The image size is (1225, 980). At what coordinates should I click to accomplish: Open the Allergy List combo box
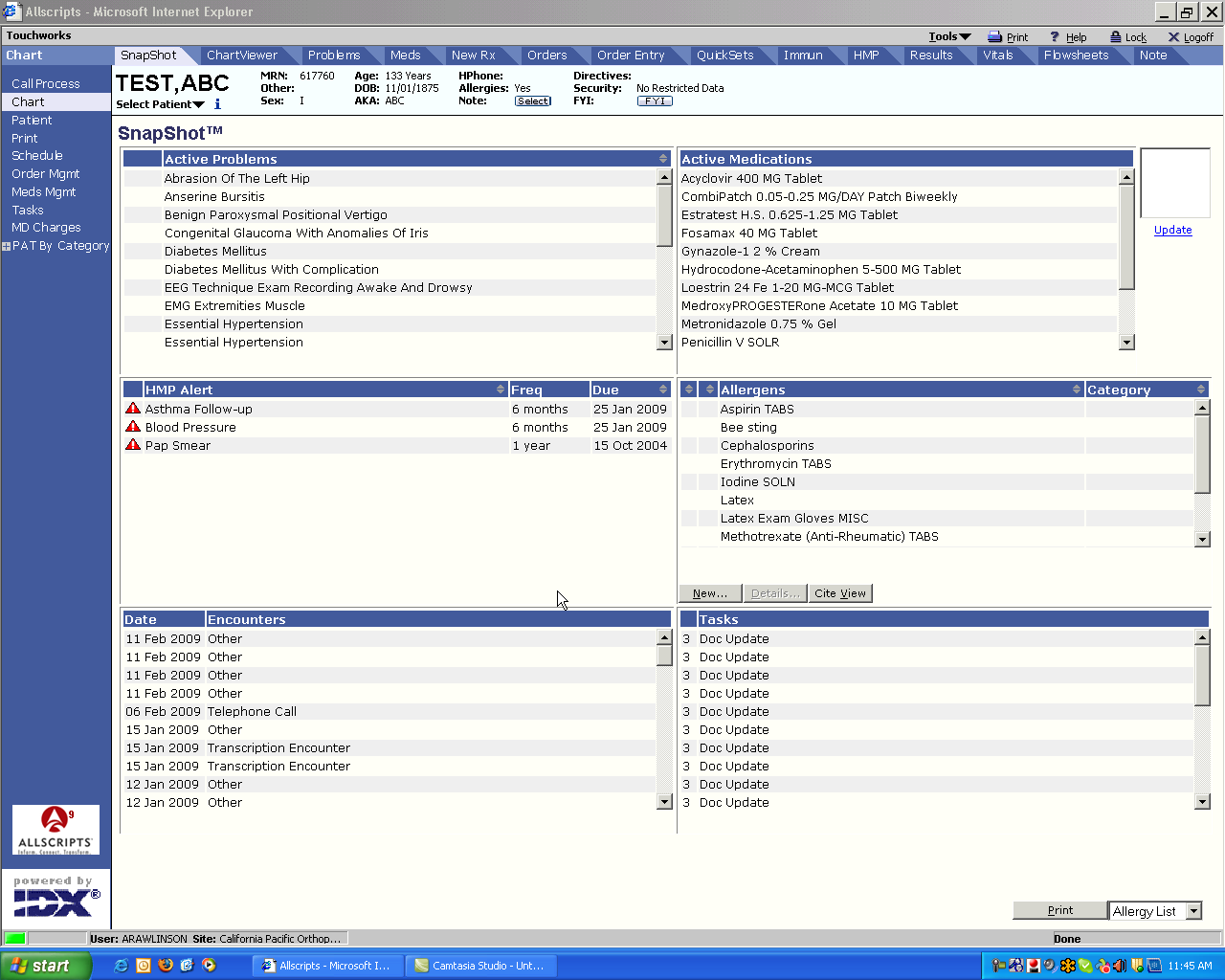1193,911
